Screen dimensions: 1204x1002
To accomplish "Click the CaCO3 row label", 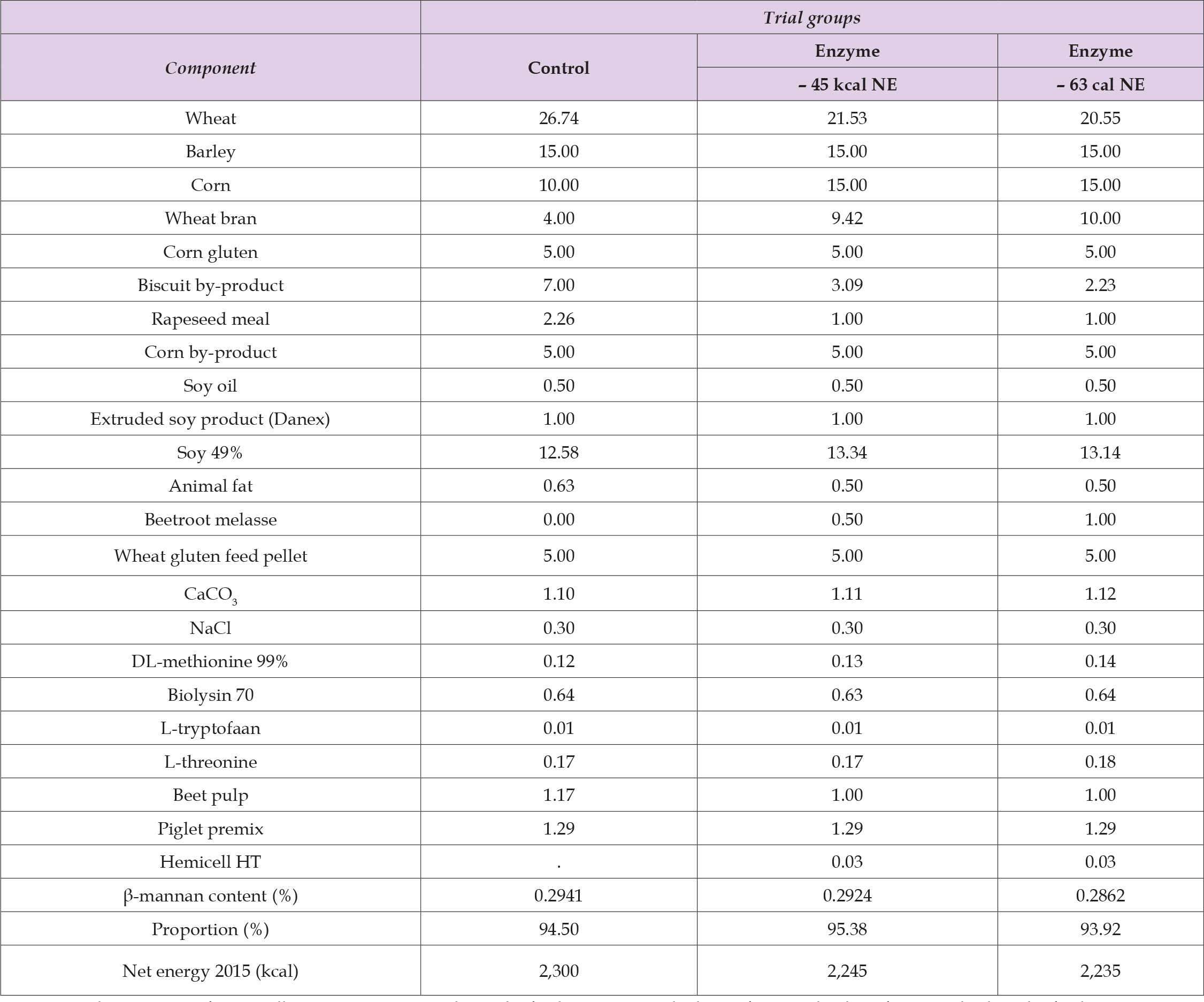I will click(x=210, y=594).
